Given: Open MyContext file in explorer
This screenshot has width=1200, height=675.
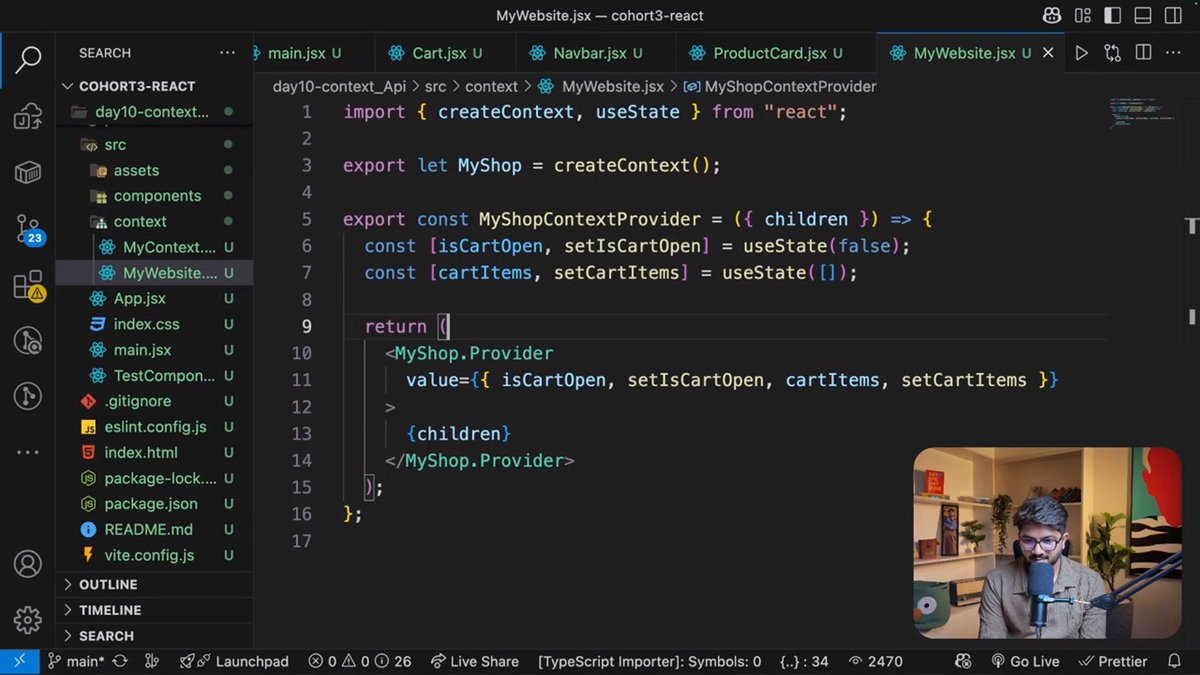Looking at the screenshot, I should [x=154, y=247].
